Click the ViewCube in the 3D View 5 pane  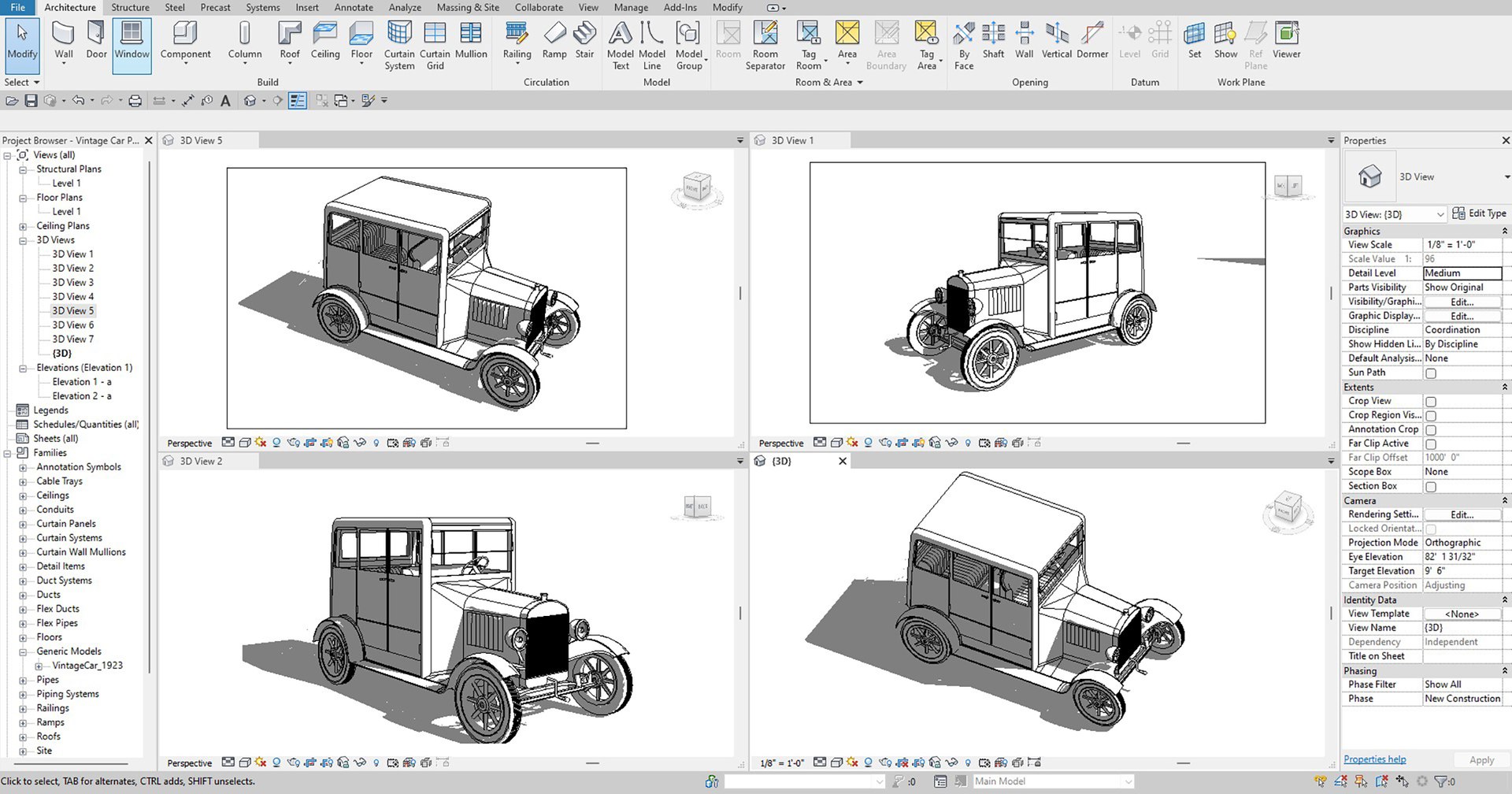(696, 190)
